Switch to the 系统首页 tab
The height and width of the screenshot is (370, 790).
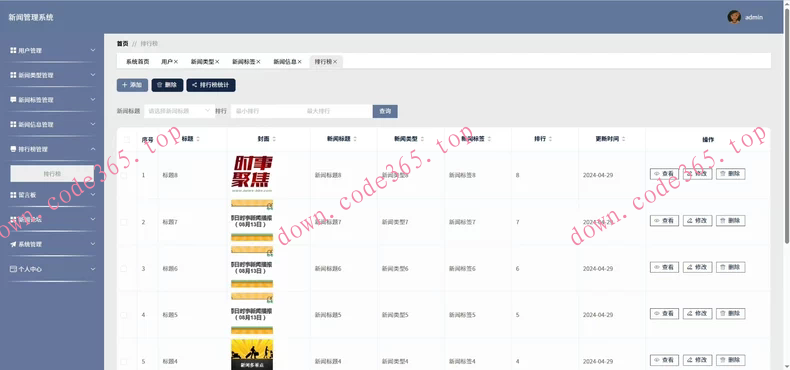(x=138, y=61)
